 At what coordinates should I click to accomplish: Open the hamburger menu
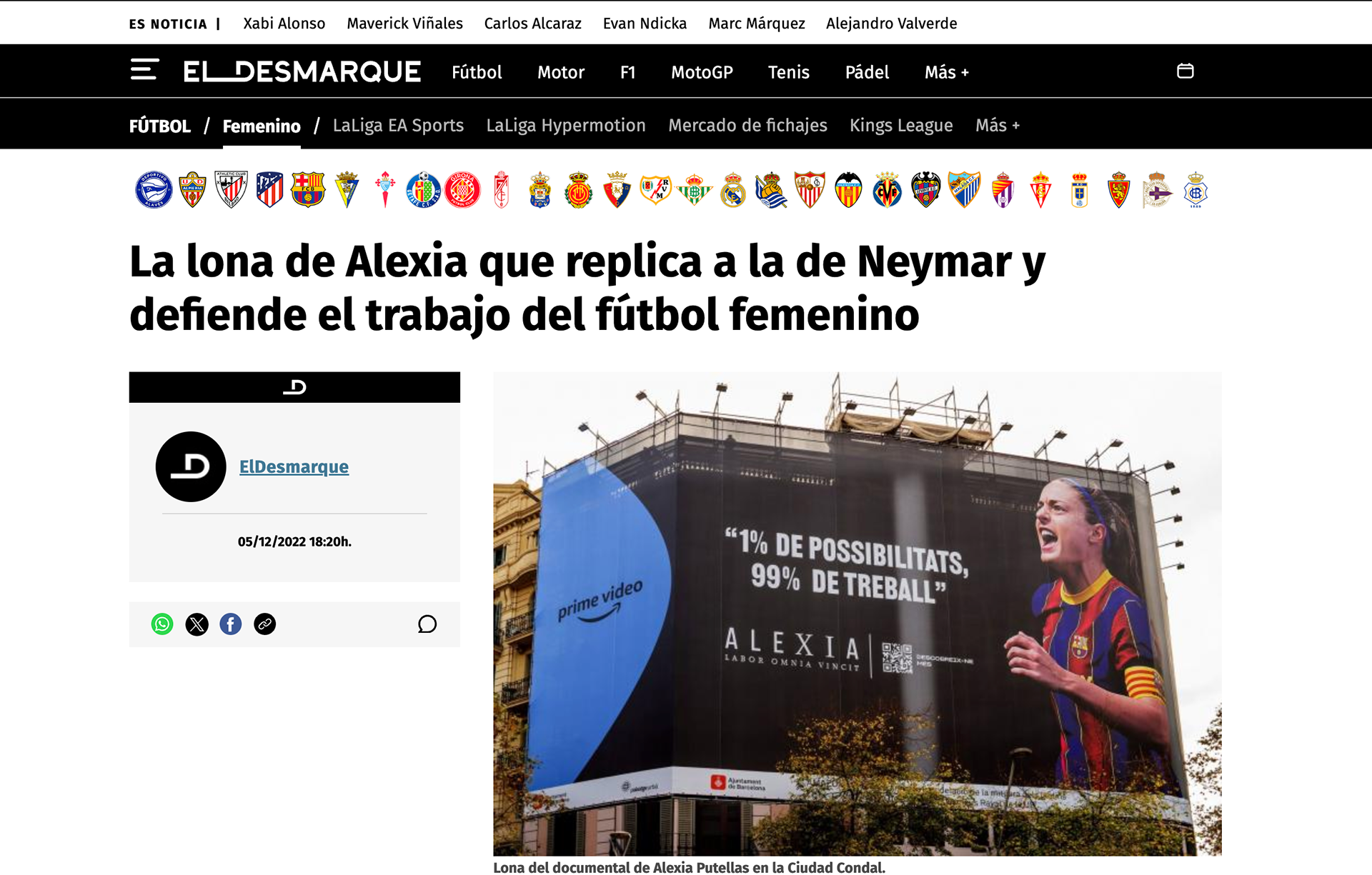144,70
